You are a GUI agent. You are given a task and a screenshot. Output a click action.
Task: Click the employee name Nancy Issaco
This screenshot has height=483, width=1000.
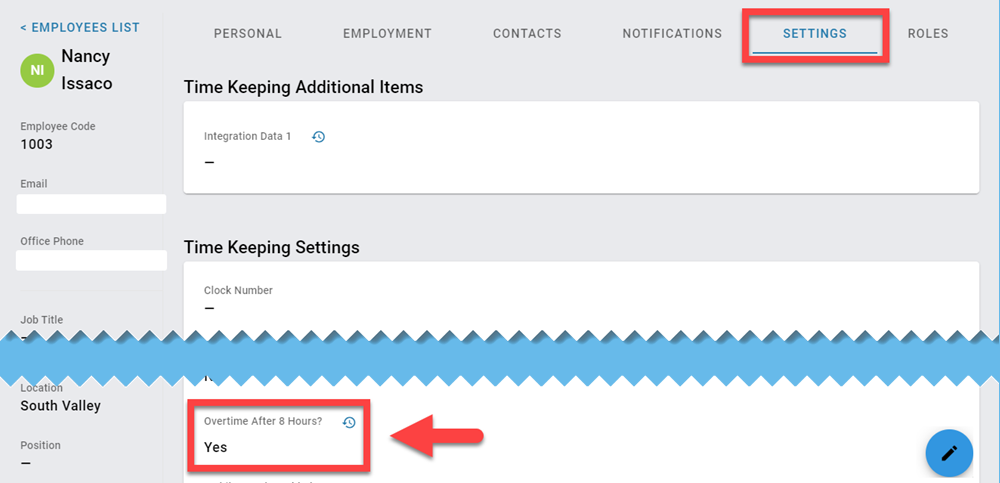(86, 70)
